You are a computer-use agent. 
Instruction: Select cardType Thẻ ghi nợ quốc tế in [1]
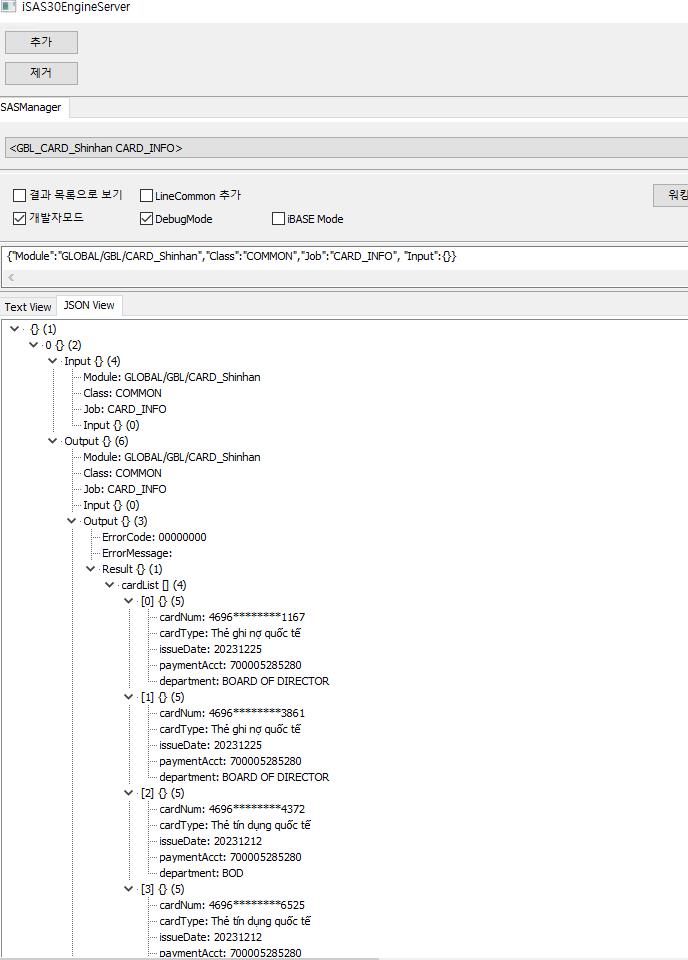click(x=230, y=729)
